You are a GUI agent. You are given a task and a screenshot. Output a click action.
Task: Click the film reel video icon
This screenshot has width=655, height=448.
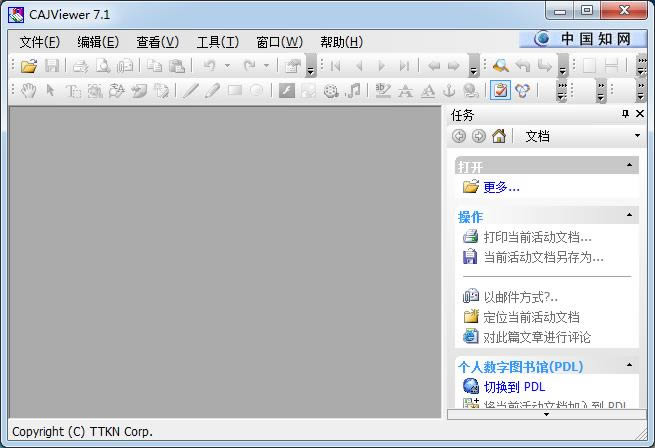(331, 90)
